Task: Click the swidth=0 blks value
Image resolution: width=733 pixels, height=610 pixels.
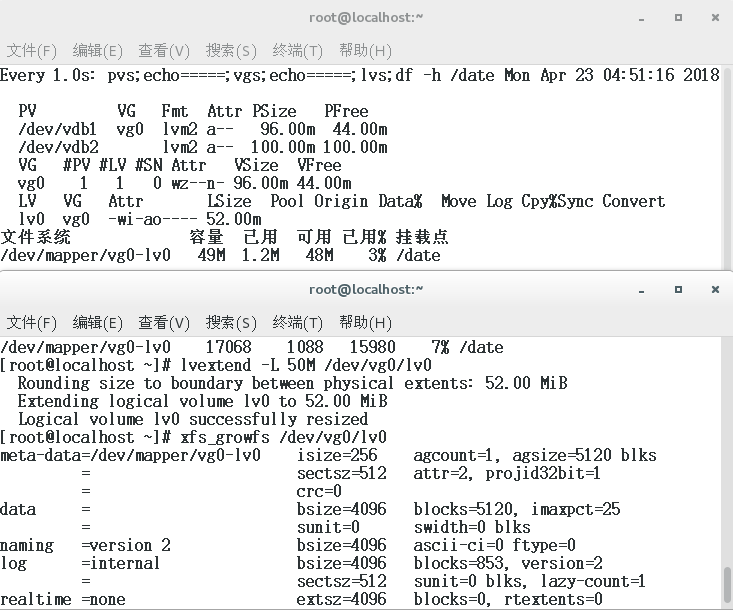Action: click(x=472, y=527)
